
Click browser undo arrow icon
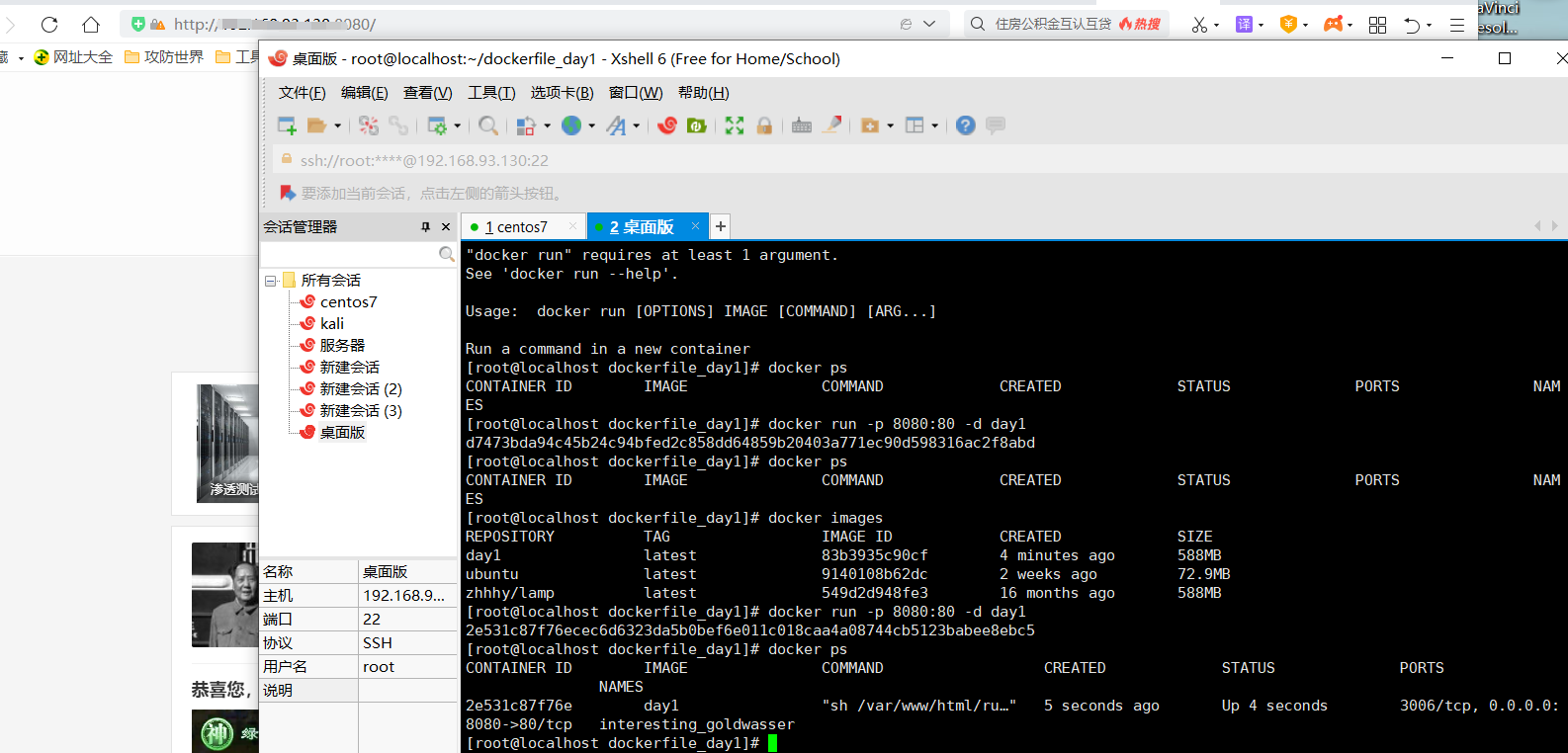1412,25
